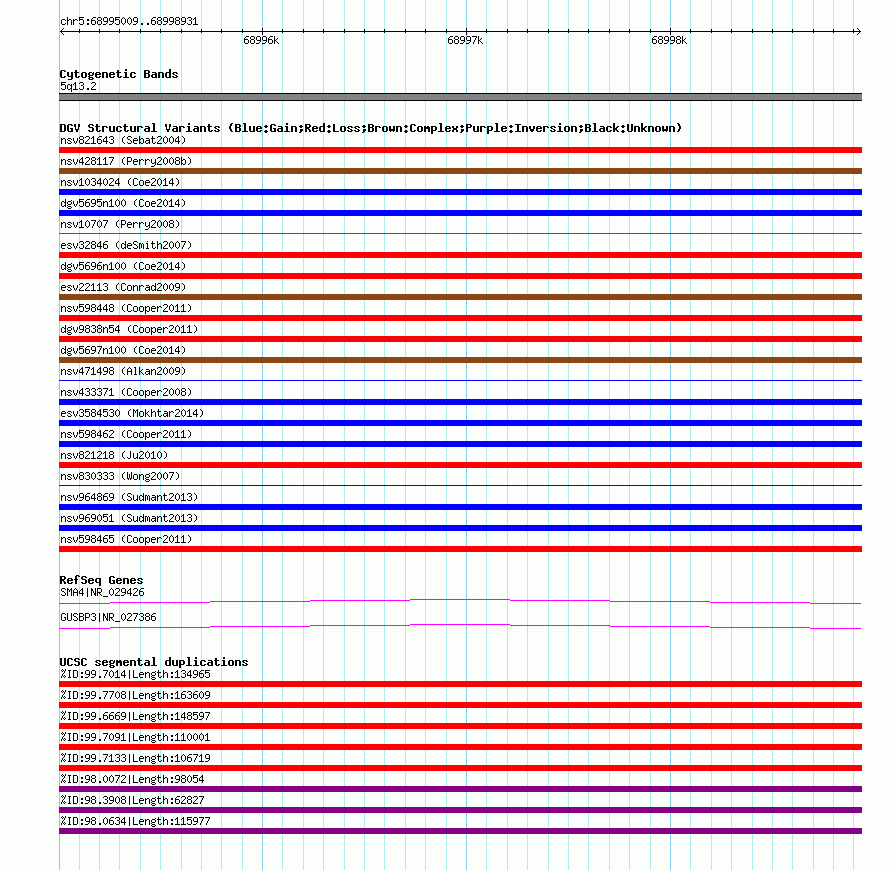Click the nsv830333 (Wong2007) label

tap(120, 476)
